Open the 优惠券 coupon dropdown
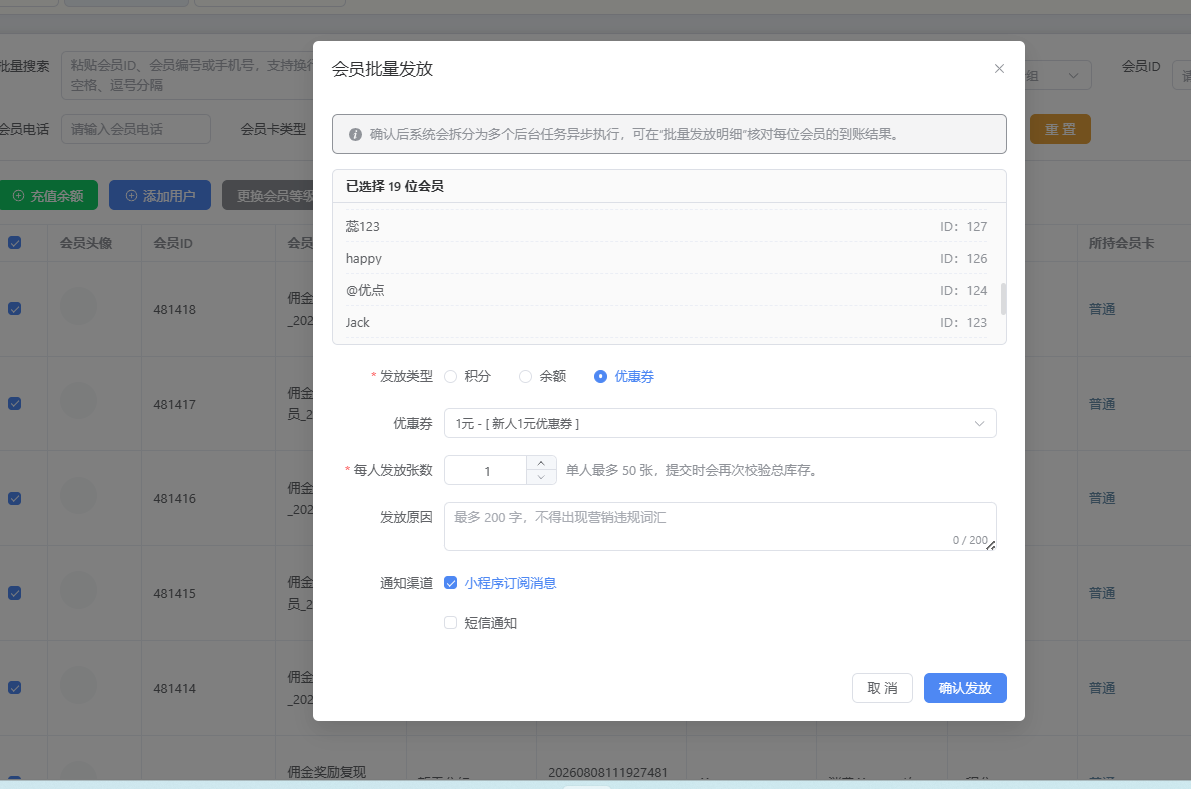 coord(720,424)
